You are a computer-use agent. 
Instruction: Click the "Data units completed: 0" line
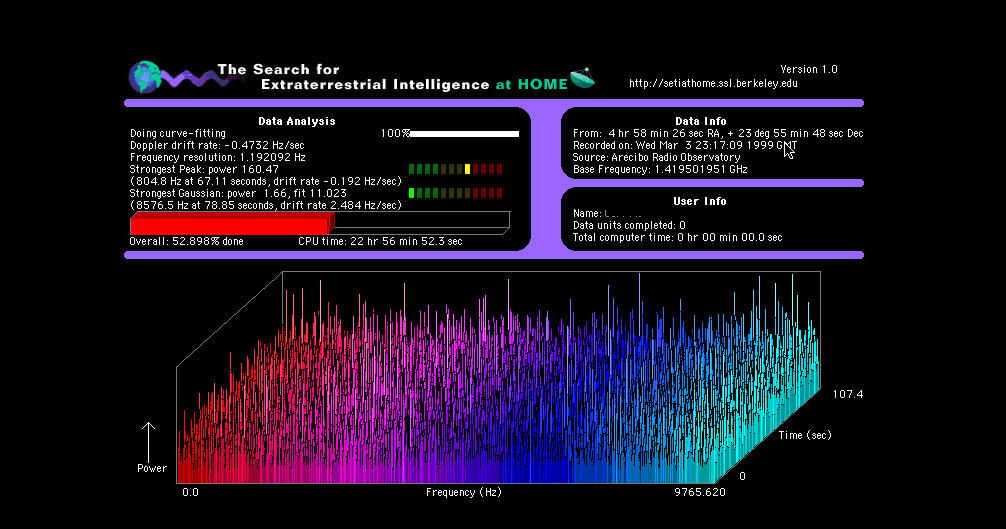pos(629,226)
